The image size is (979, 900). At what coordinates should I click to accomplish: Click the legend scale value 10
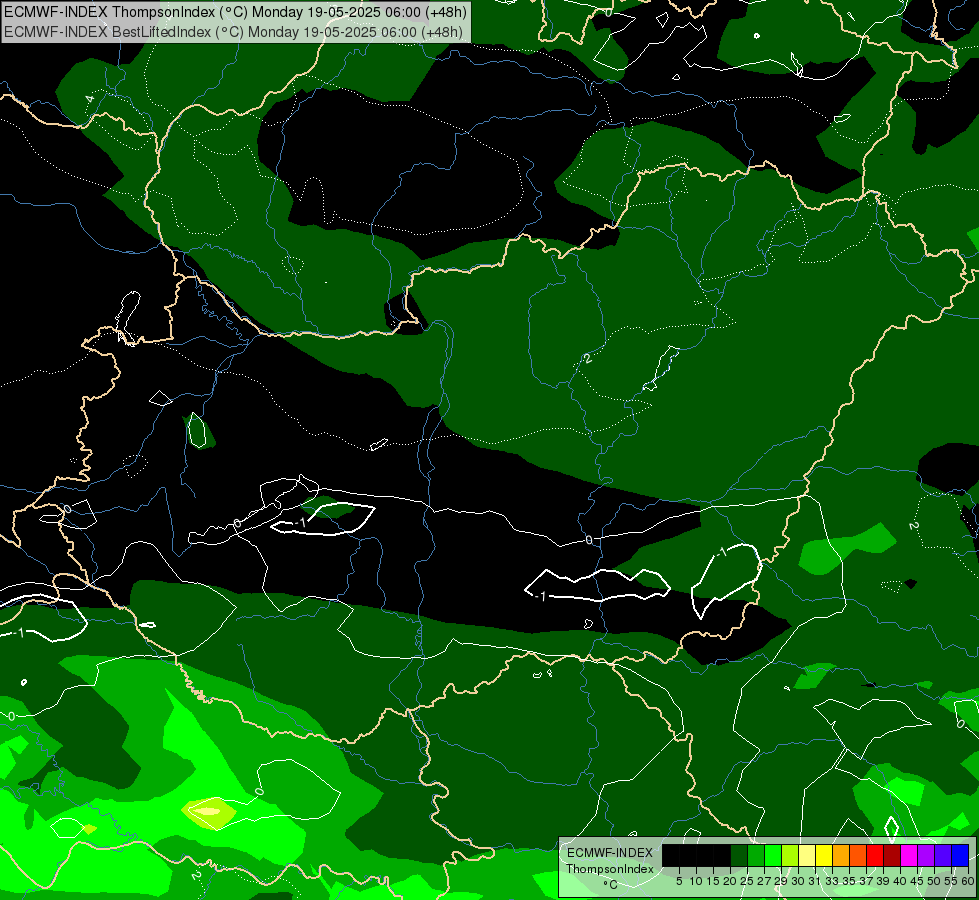[696, 881]
